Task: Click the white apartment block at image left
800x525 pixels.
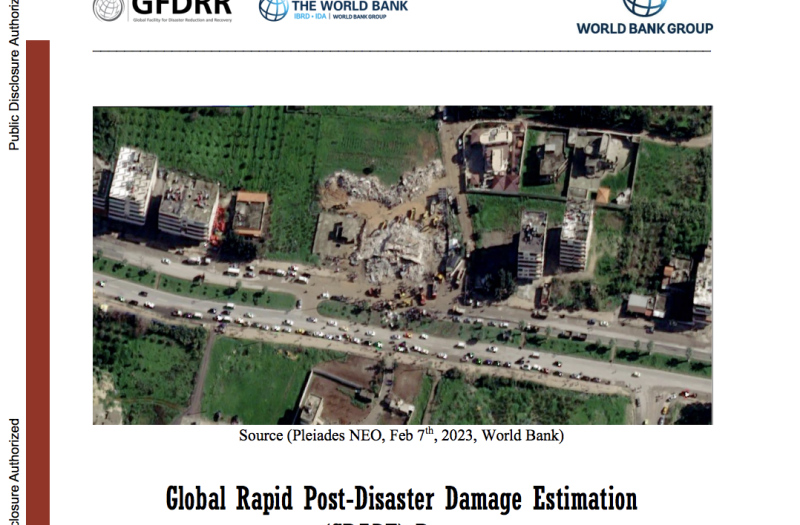Action: [132, 186]
